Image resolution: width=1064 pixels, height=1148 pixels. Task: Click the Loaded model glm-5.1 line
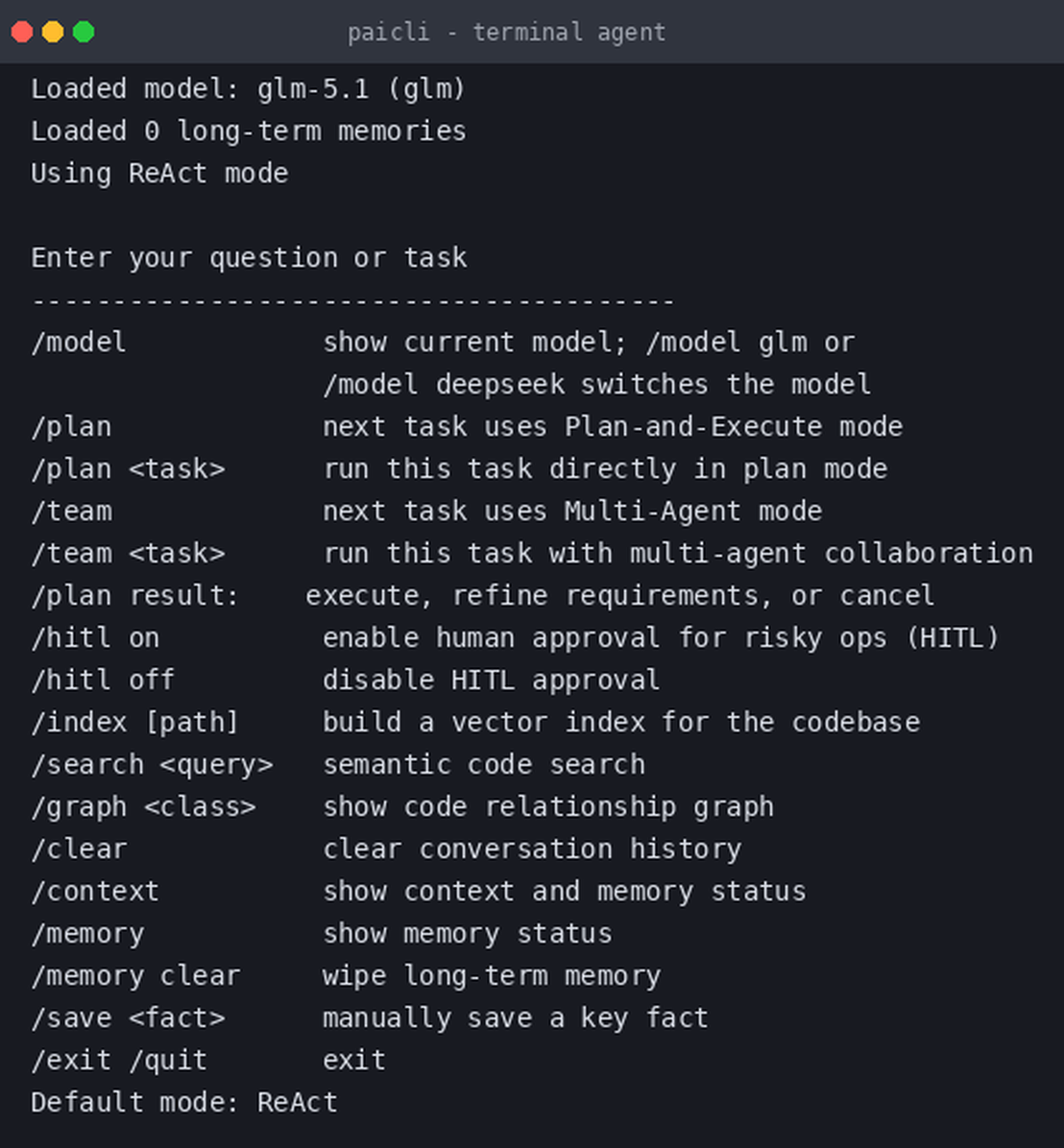click(x=249, y=88)
